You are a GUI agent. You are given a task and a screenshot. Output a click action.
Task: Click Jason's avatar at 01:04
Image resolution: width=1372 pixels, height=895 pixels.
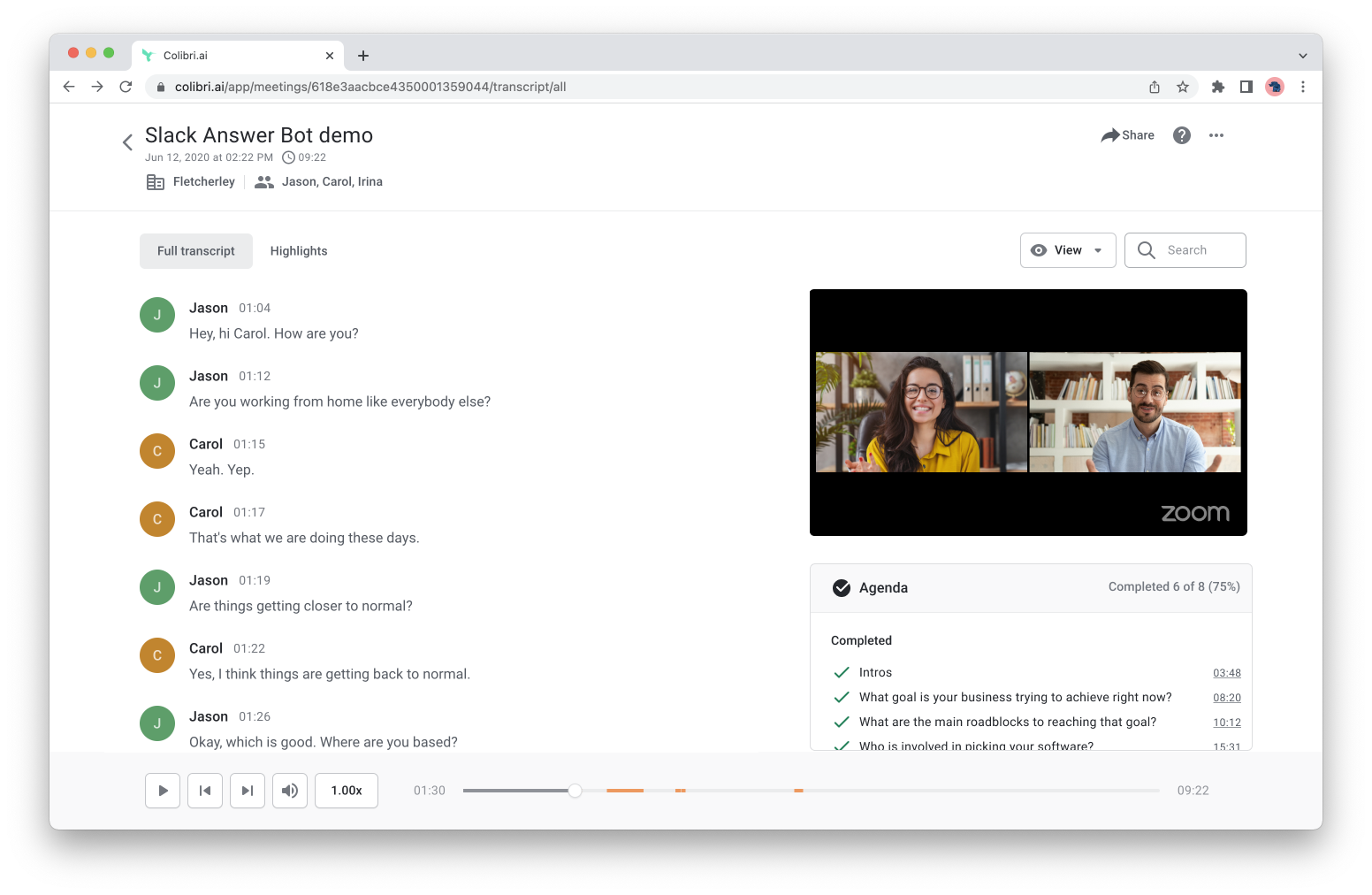157,315
